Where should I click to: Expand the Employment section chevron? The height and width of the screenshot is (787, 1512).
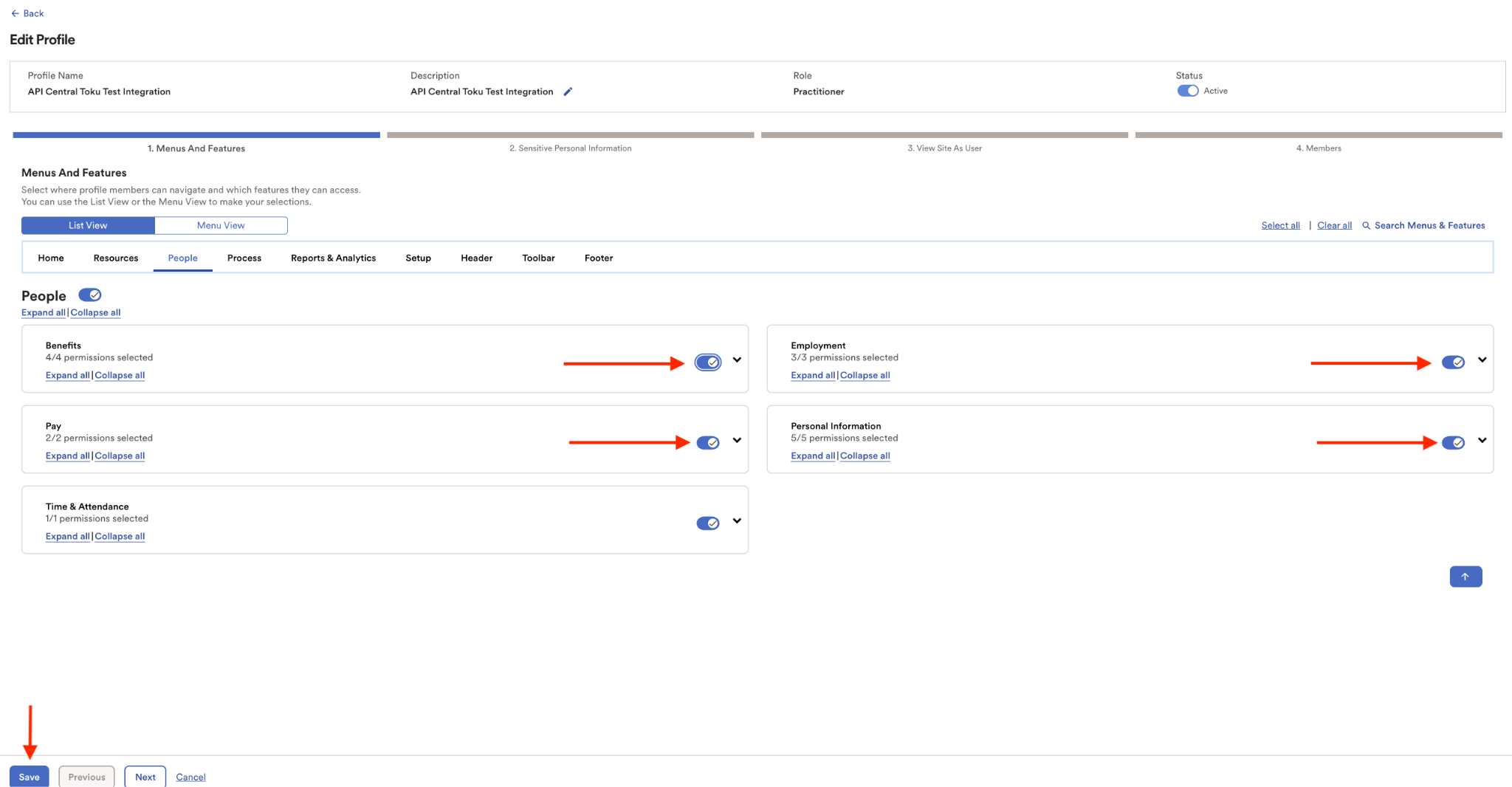pos(1482,360)
